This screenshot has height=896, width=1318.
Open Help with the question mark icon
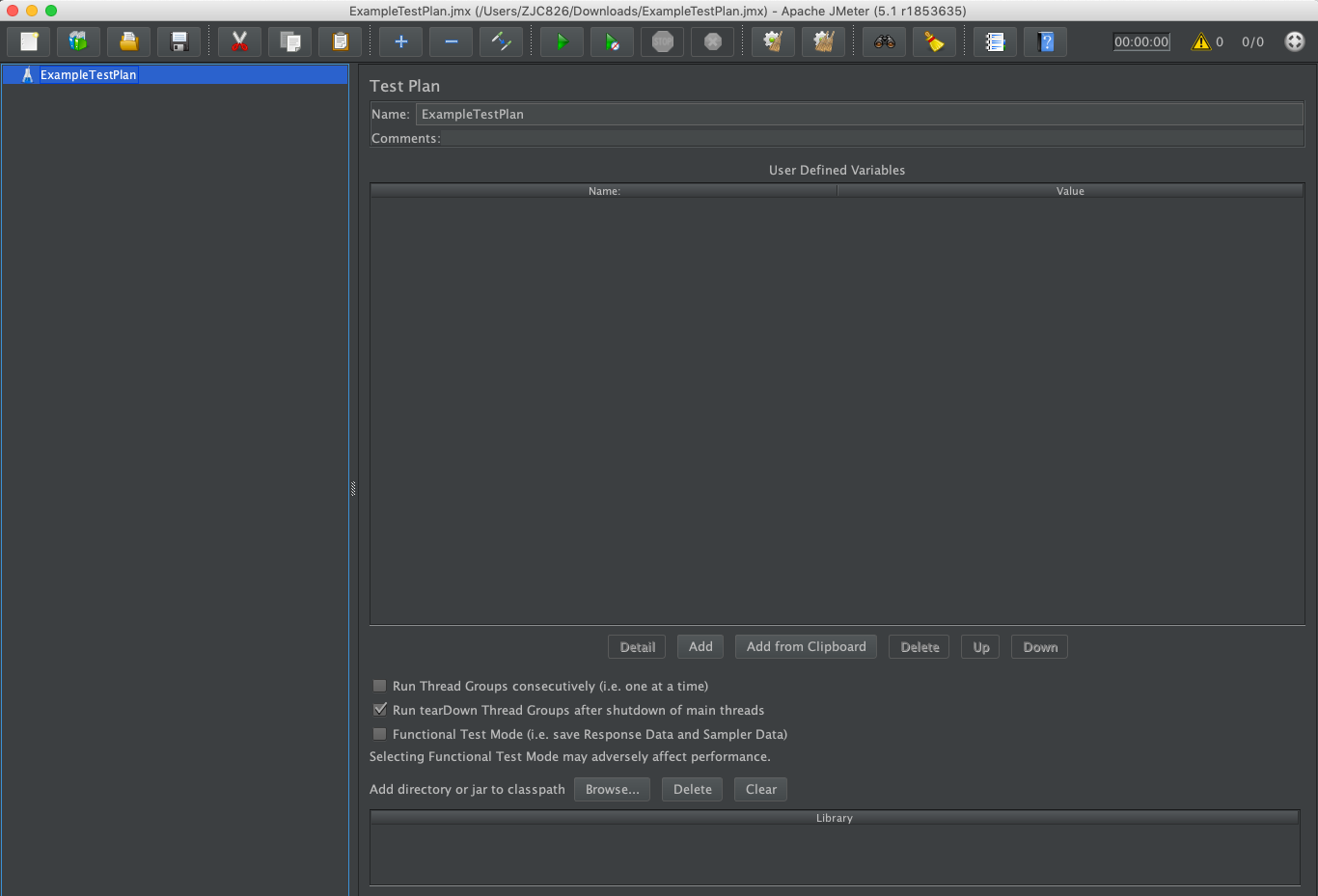[x=1046, y=41]
